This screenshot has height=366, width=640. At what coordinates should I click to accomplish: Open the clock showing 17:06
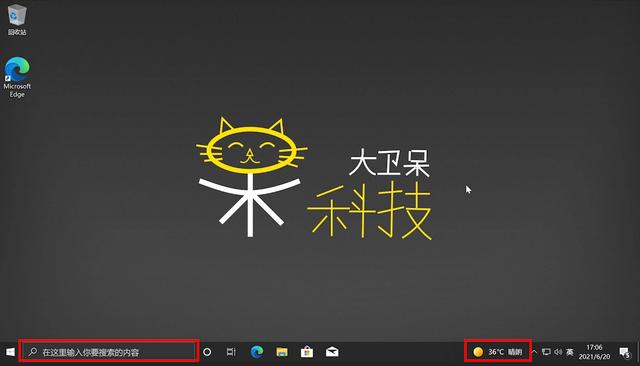[594, 352]
